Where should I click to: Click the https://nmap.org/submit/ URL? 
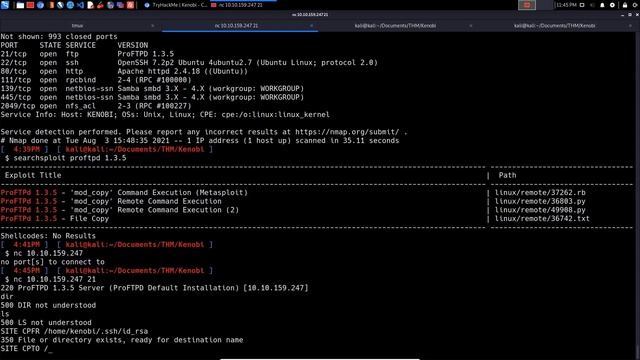point(347,132)
